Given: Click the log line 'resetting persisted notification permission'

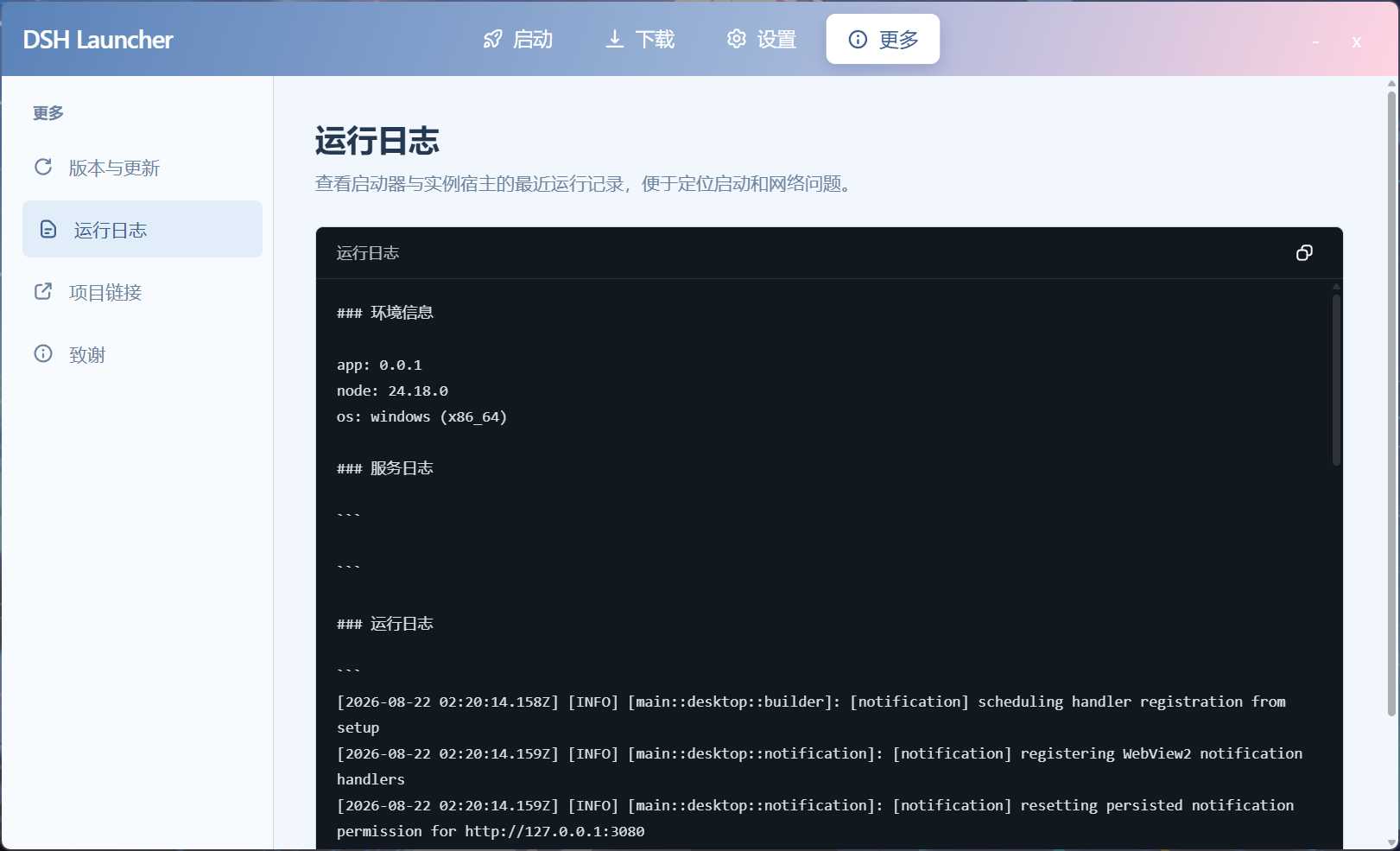Looking at the screenshot, I should click(815, 818).
